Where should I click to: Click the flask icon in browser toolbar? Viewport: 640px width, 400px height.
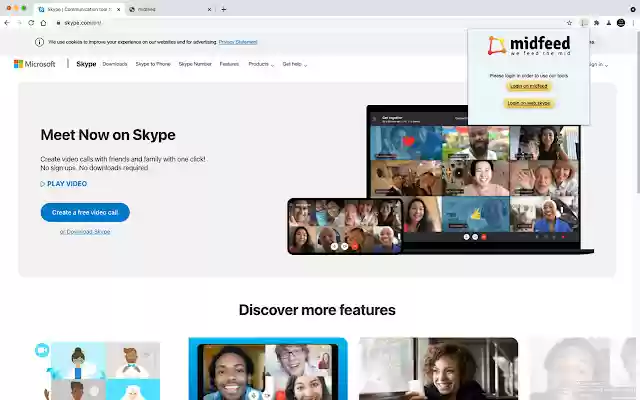(x=609, y=23)
